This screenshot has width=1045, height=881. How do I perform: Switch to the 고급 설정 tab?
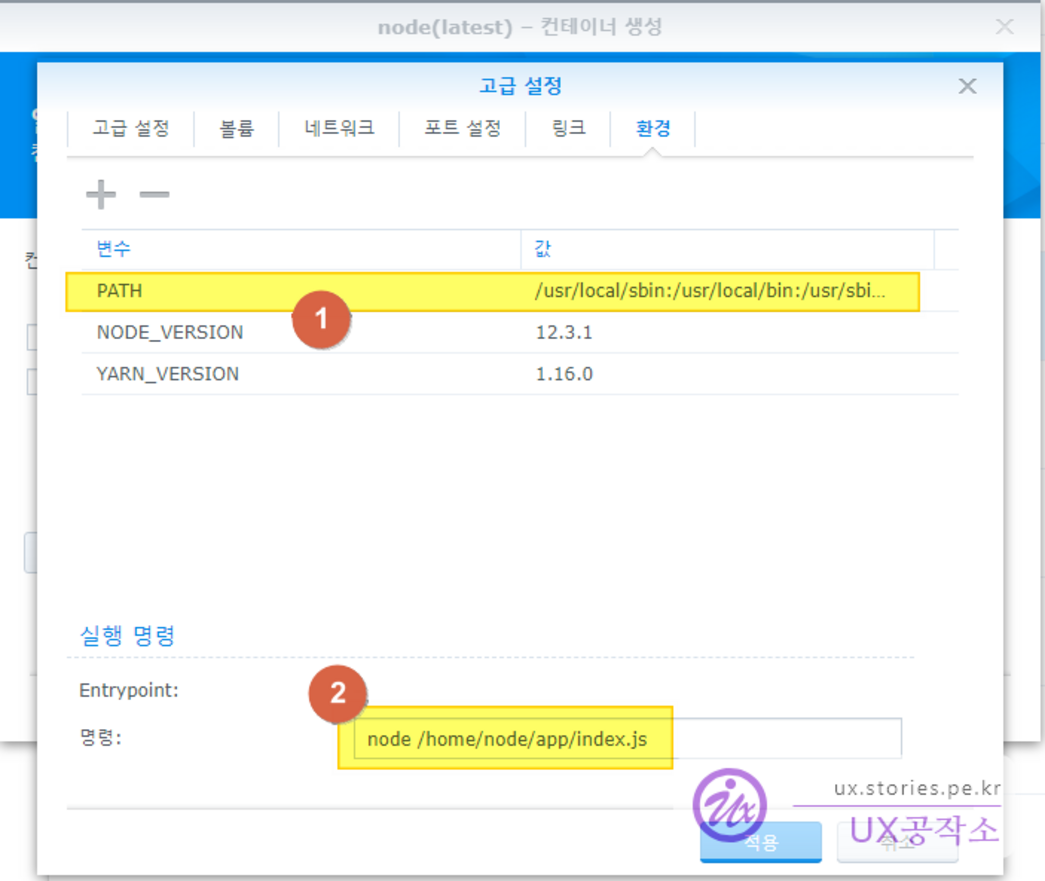(x=130, y=128)
